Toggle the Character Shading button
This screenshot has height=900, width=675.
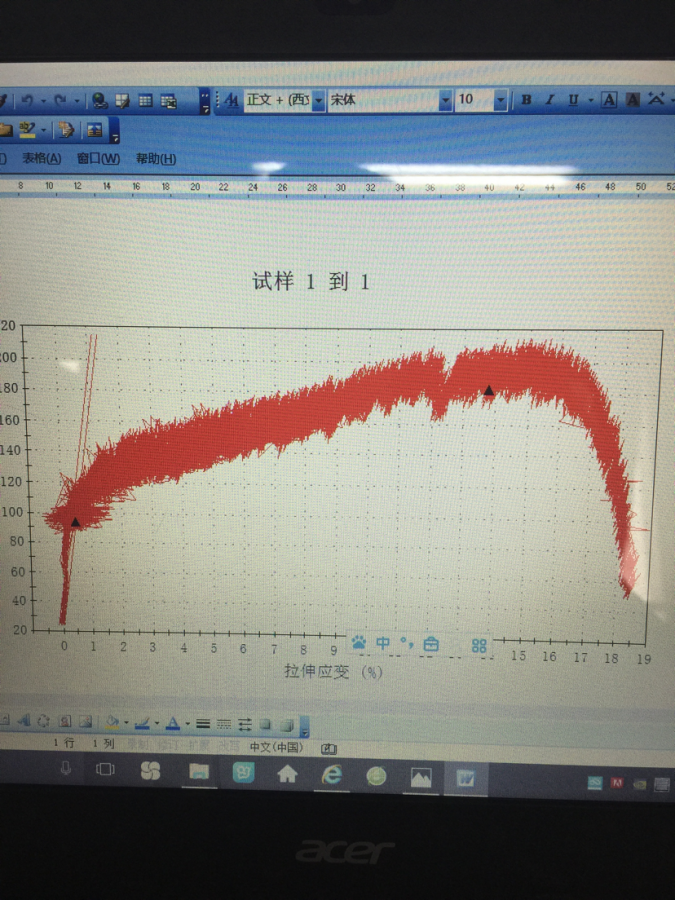(x=633, y=100)
